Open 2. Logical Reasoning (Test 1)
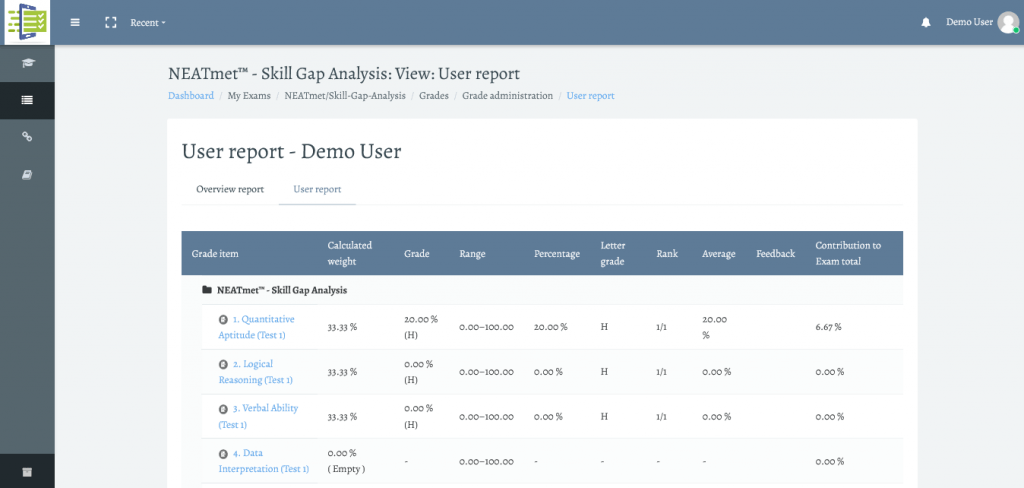The image size is (1024, 488). click(x=255, y=372)
